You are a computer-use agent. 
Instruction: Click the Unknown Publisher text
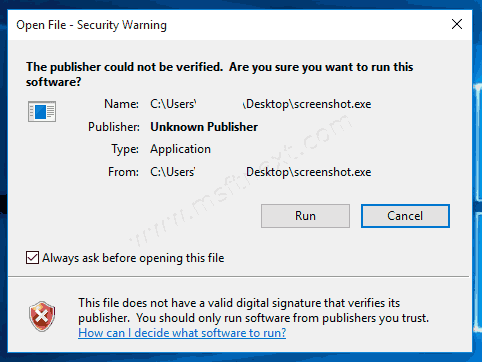pos(204,127)
